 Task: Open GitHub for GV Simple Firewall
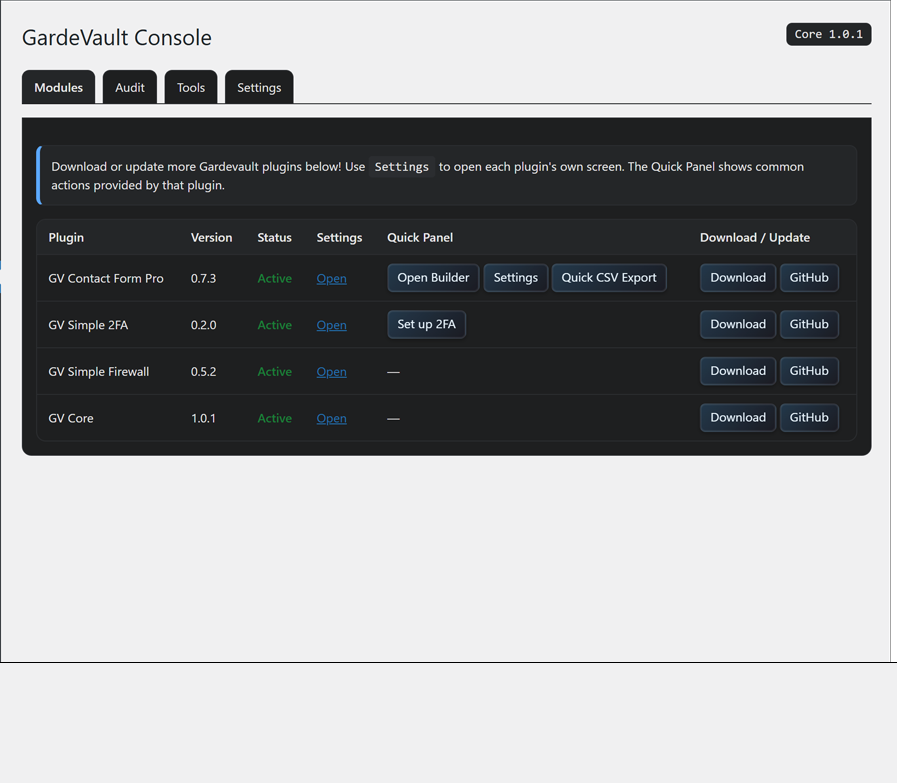tap(809, 371)
